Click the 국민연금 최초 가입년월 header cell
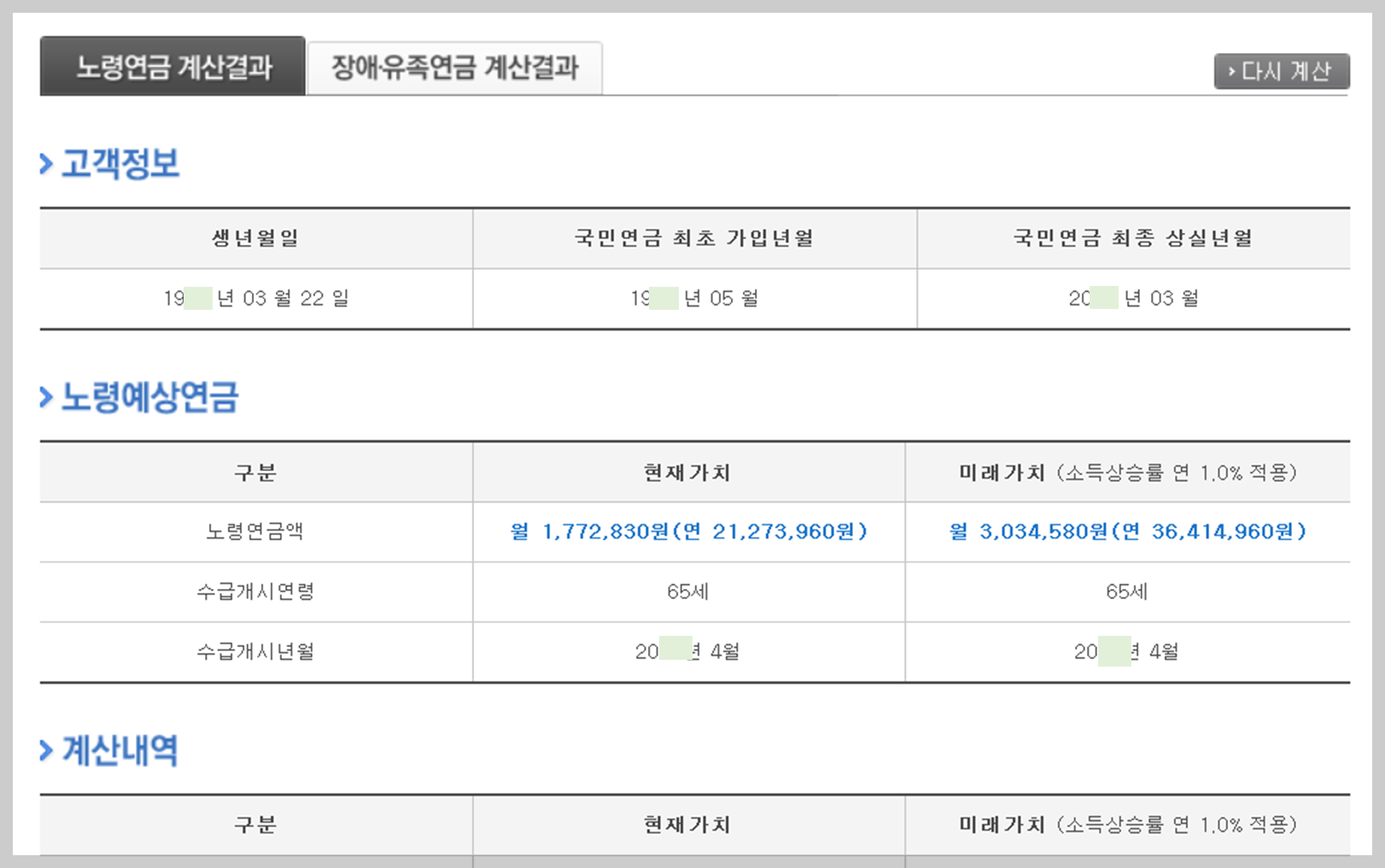 click(692, 239)
